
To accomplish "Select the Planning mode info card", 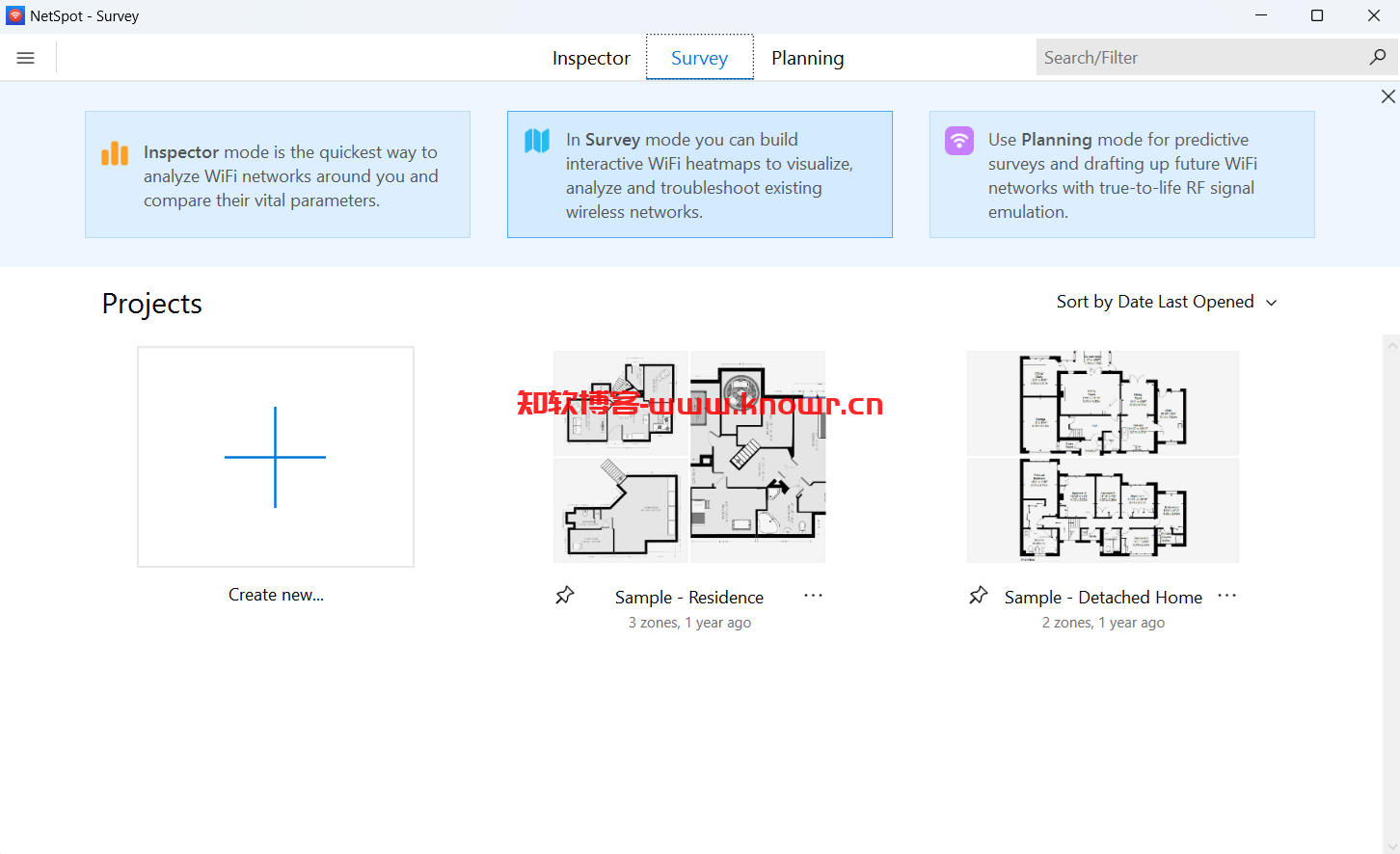I will coord(1122,174).
